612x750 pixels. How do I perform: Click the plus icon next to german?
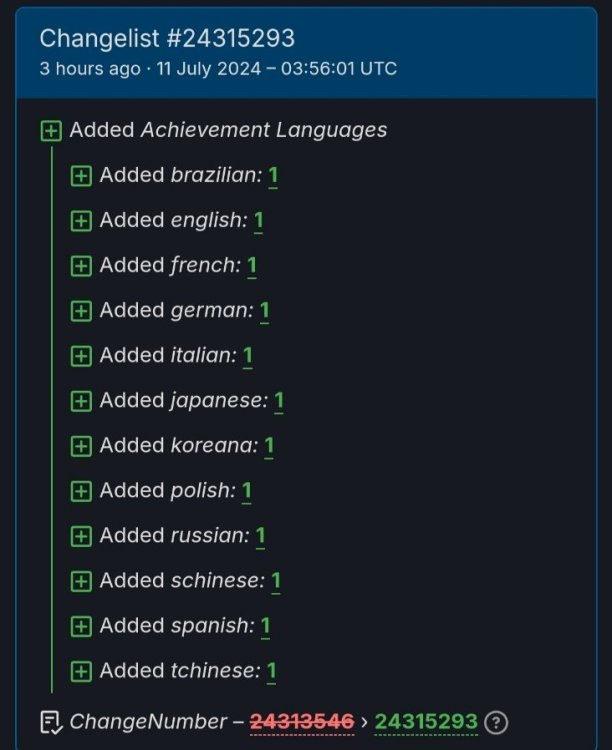pyautogui.click(x=81, y=311)
